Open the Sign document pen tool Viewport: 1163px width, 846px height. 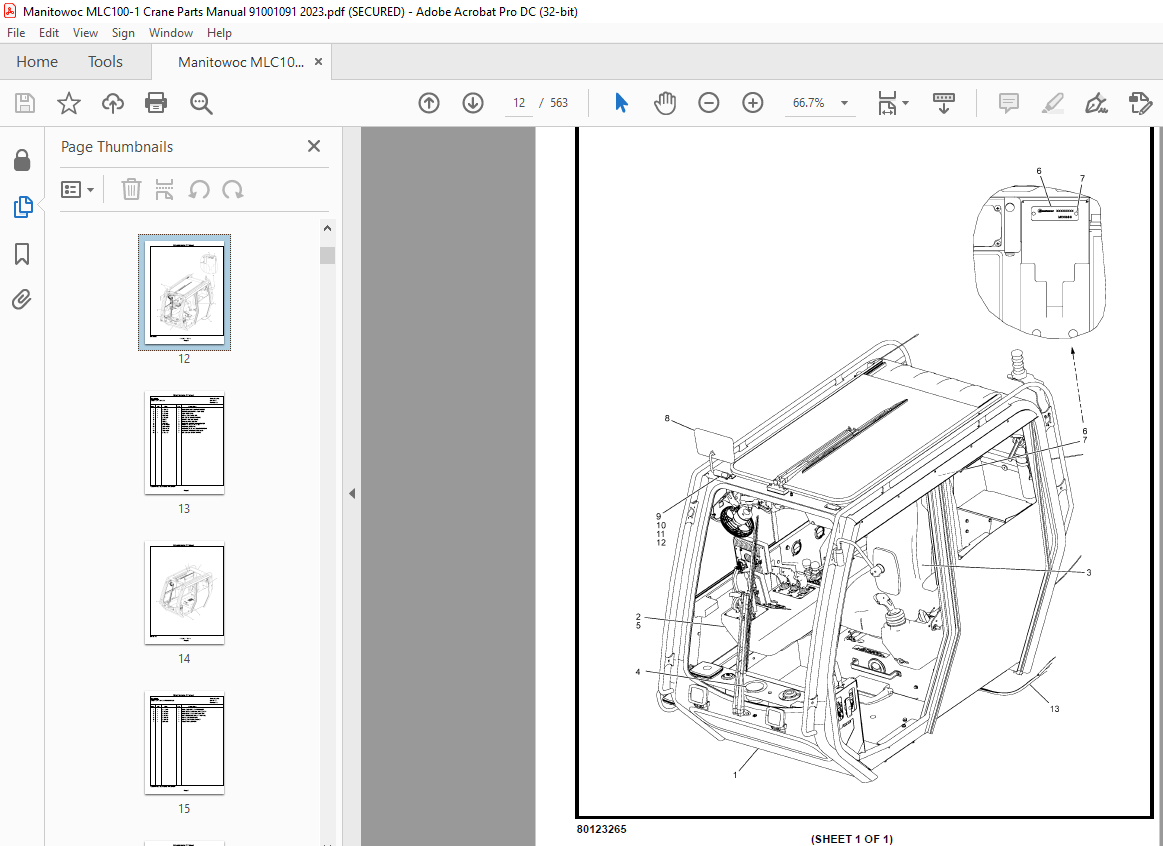[1096, 103]
